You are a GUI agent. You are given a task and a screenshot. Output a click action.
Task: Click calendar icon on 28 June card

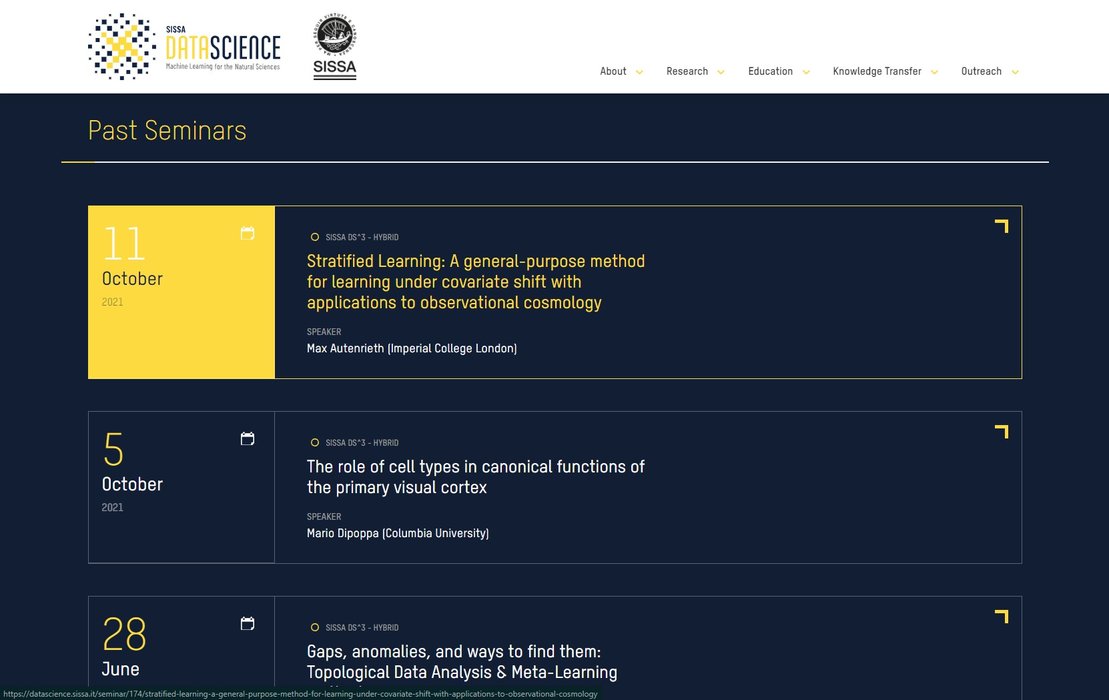[248, 624]
